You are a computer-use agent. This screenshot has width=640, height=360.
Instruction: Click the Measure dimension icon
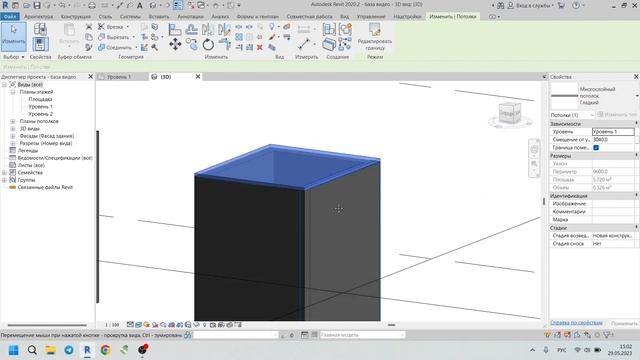pos(304,44)
